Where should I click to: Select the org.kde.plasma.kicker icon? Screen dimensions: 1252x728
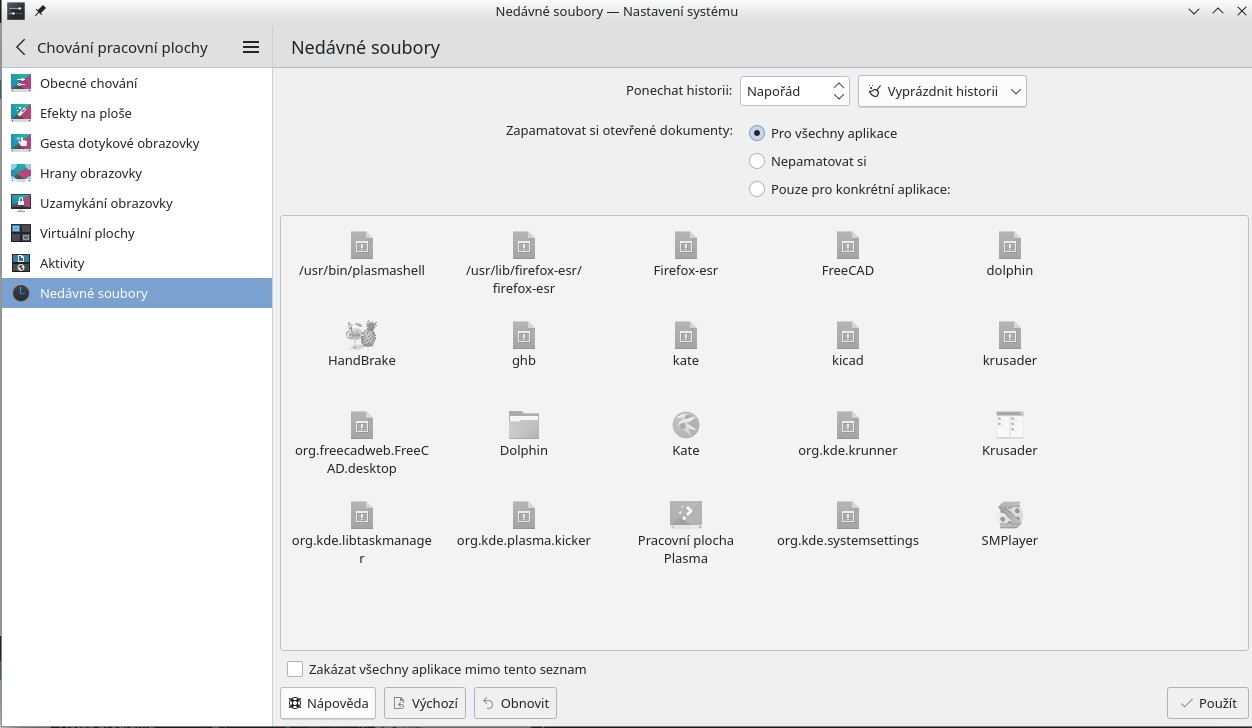tap(524, 514)
